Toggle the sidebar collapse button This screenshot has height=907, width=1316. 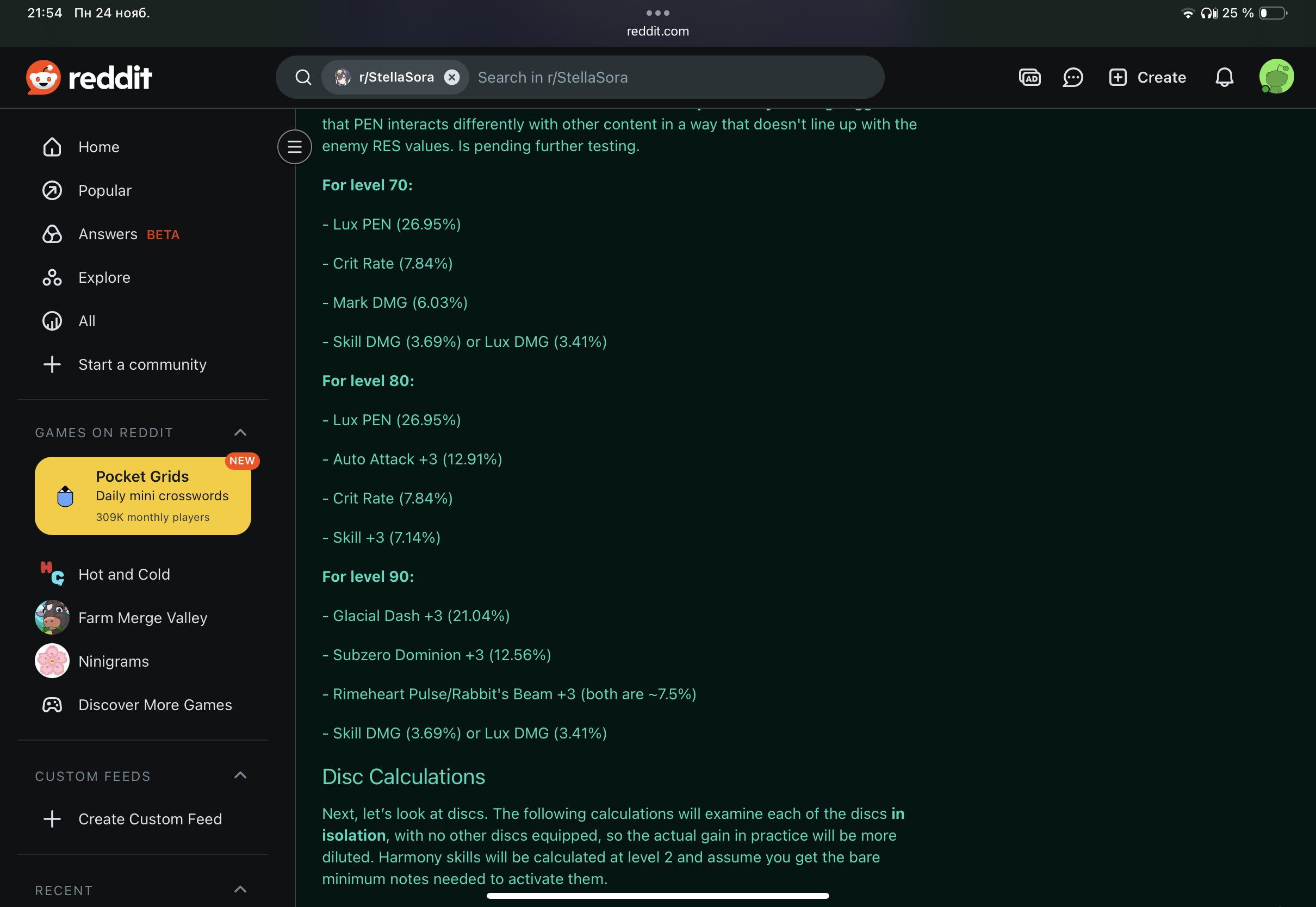coord(294,147)
